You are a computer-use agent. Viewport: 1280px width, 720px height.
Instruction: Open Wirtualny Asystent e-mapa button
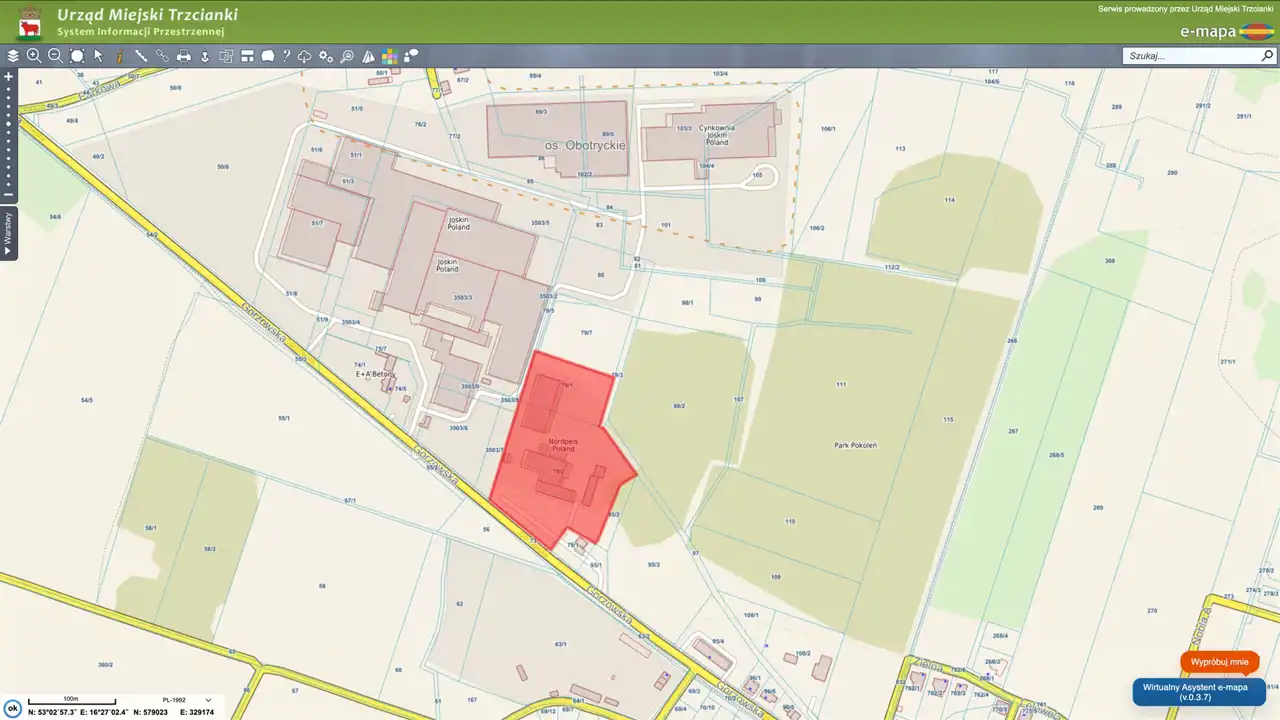coord(1198,692)
